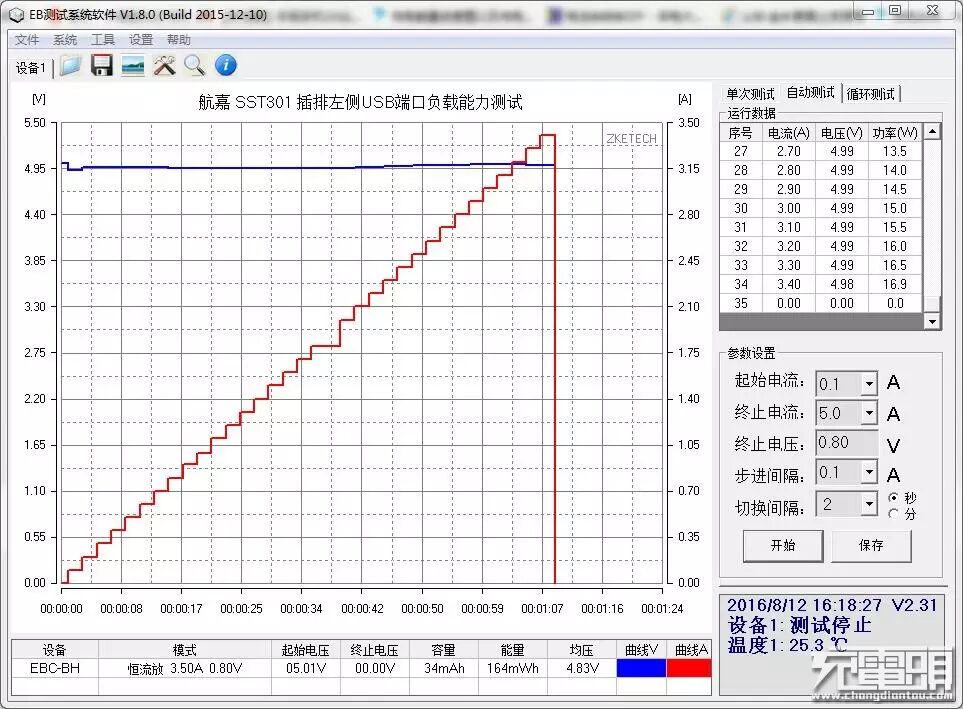Click the chart title text
The image size is (963, 709).
[x=360, y=102]
